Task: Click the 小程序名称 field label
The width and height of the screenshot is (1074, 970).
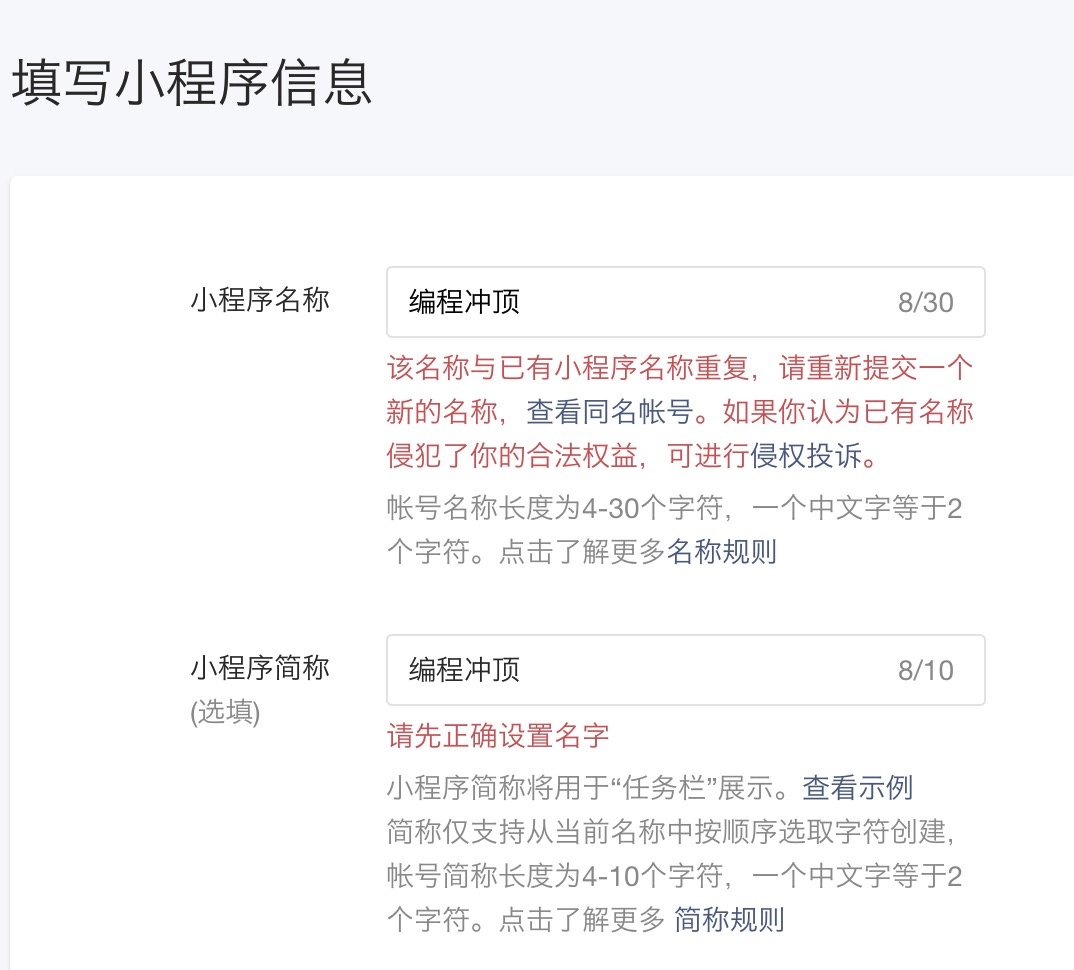Action: [x=259, y=300]
